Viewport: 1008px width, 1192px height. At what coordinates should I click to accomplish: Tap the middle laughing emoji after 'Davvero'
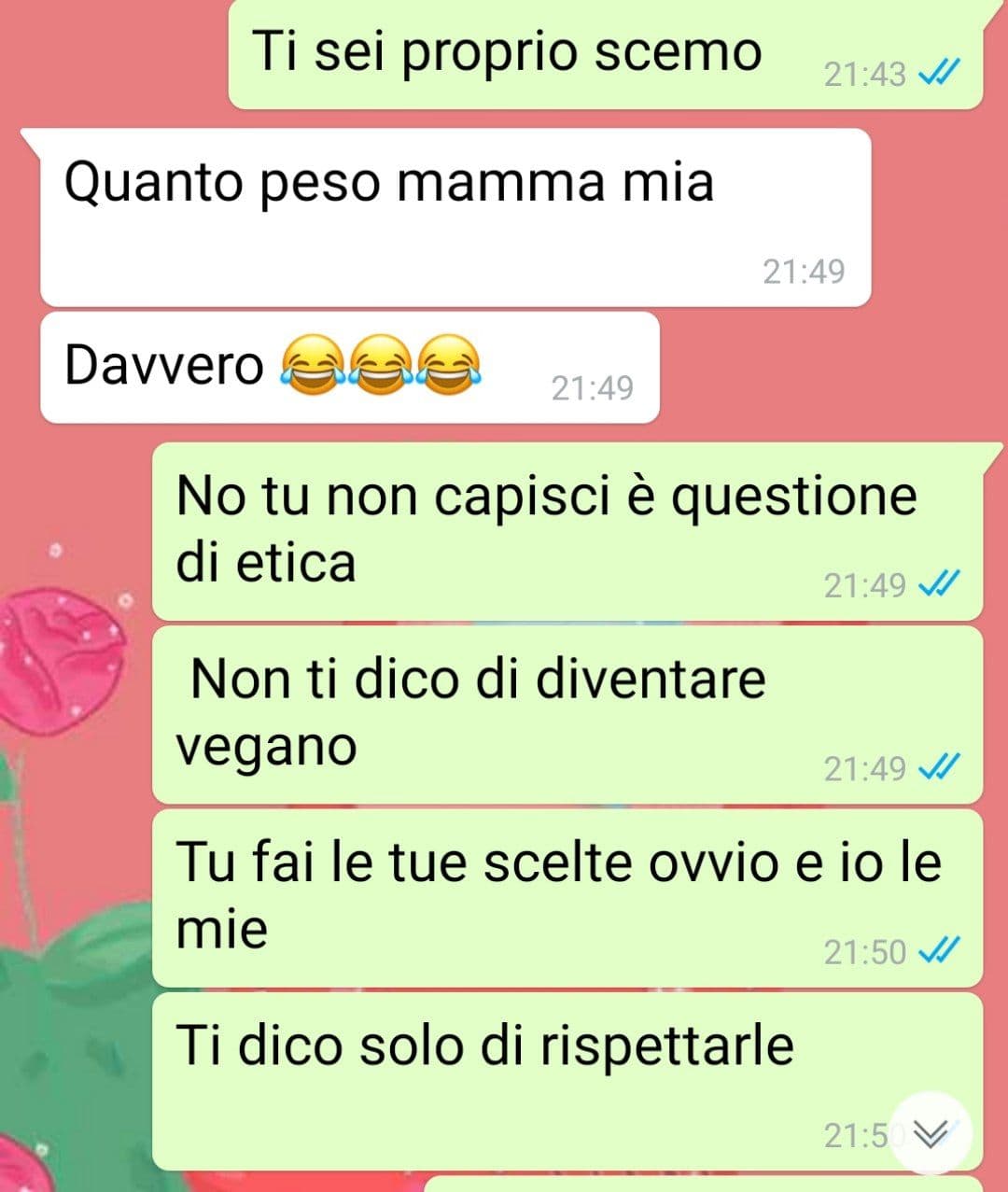(380, 365)
